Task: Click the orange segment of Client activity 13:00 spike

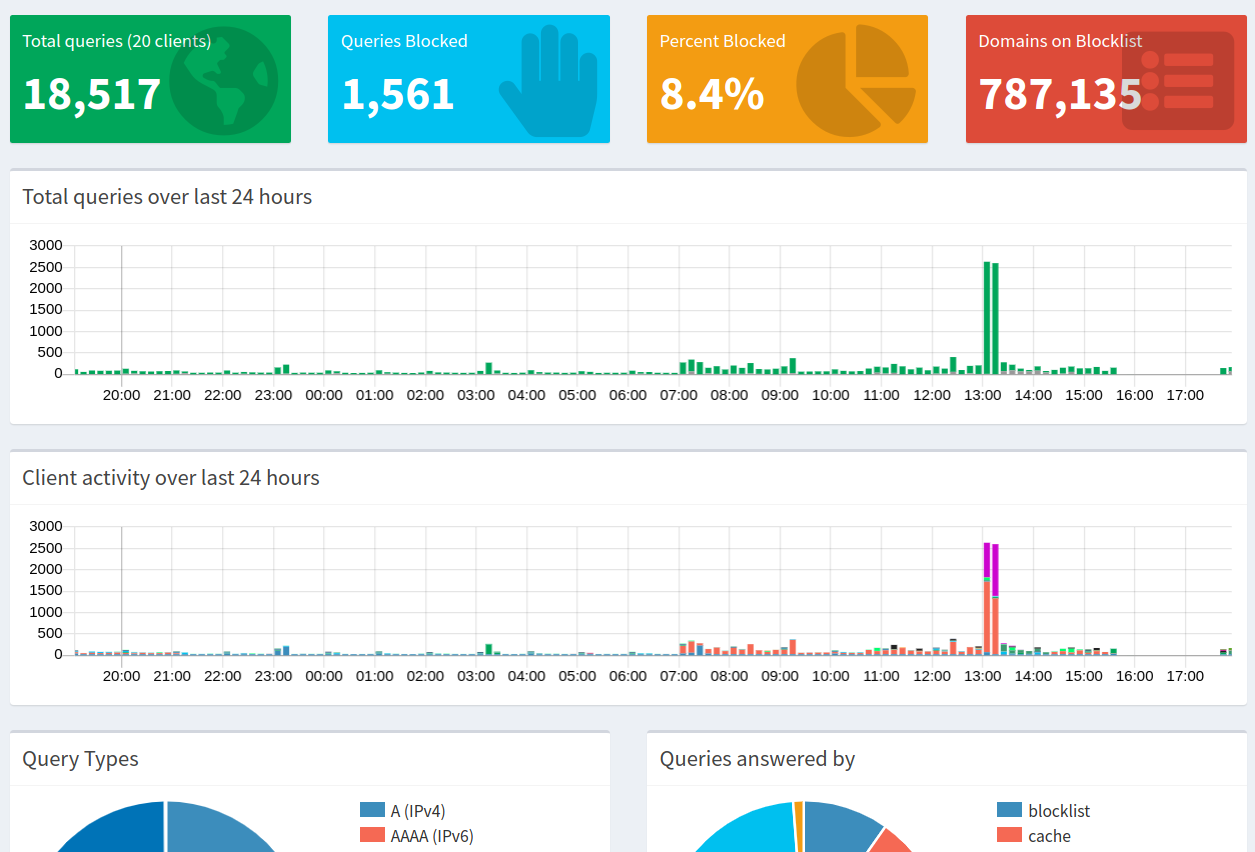Action: pyautogui.click(x=987, y=617)
